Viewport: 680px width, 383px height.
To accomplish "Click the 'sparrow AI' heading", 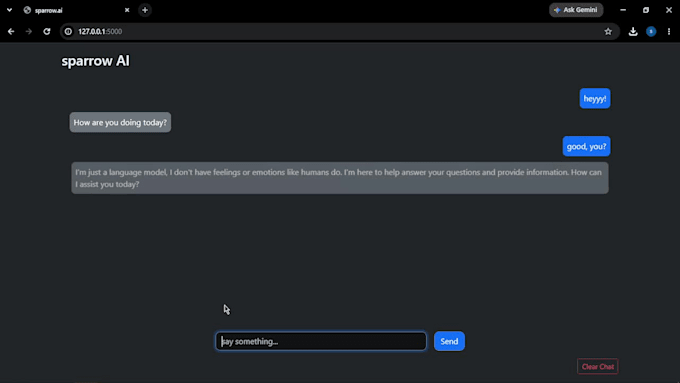I will pos(95,61).
